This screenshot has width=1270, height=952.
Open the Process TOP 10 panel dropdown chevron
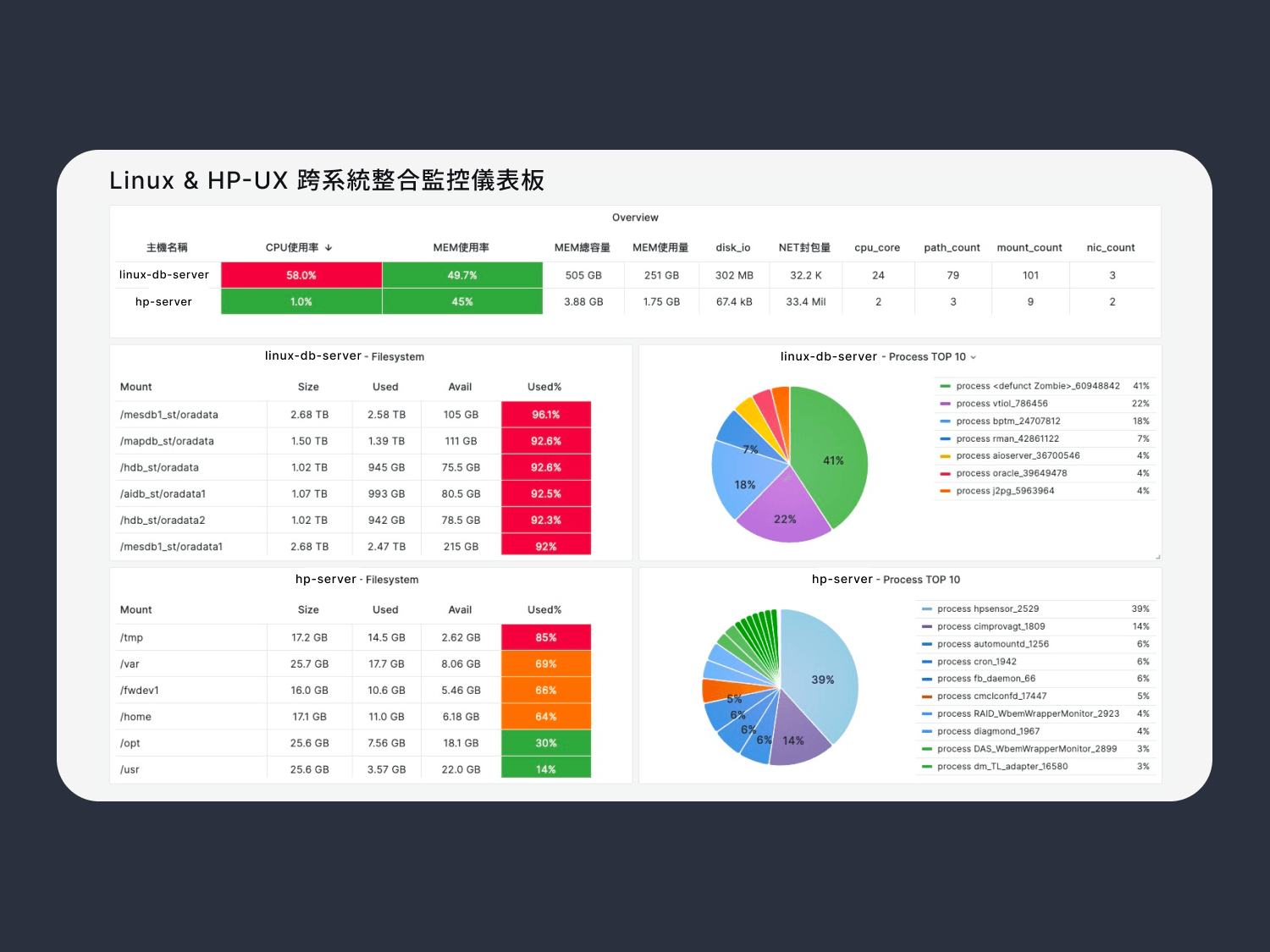pyautogui.click(x=973, y=357)
